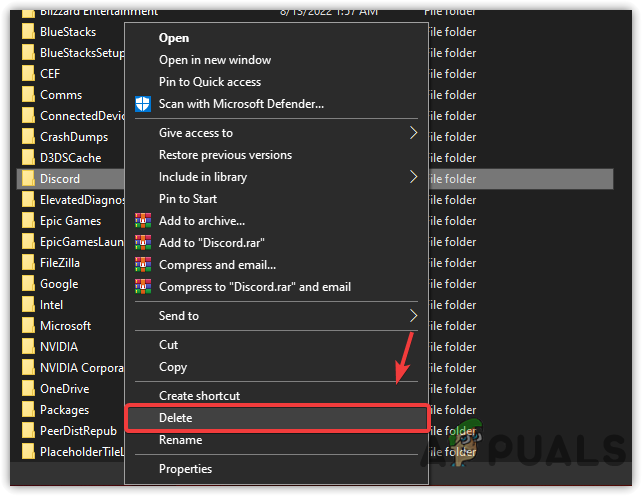Select Pin to Quick access

(x=210, y=82)
